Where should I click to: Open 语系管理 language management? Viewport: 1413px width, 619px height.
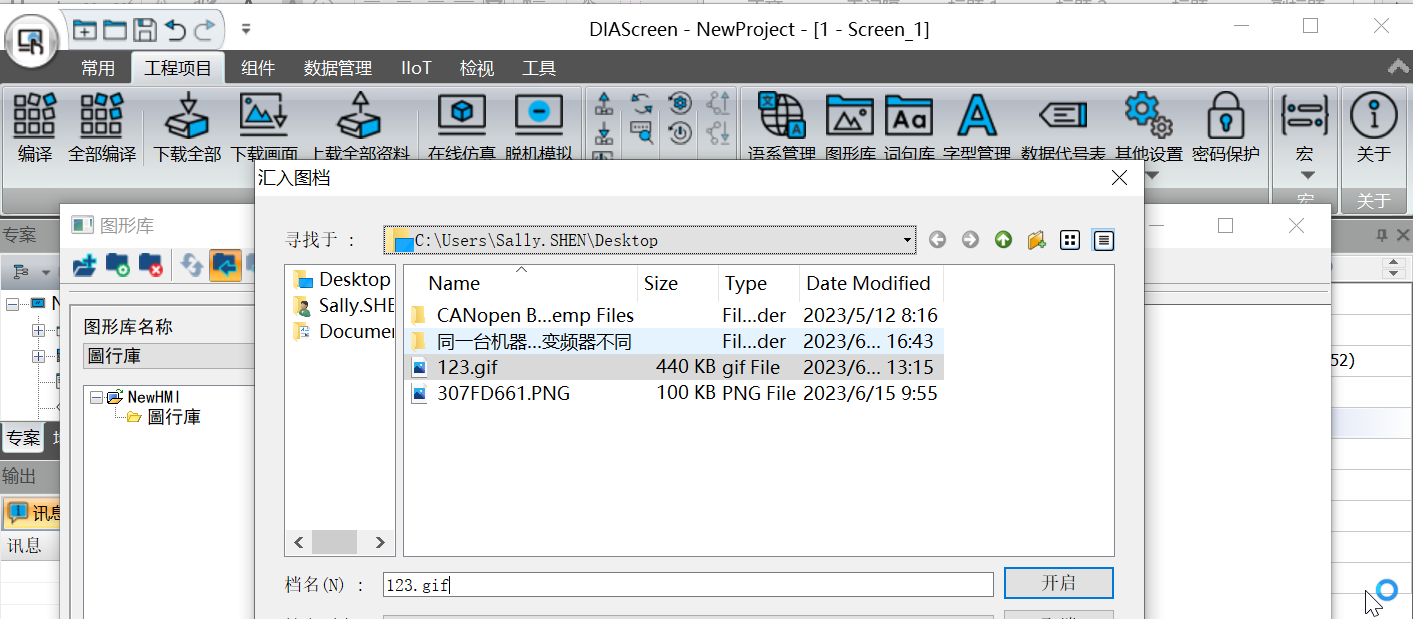pos(781,117)
